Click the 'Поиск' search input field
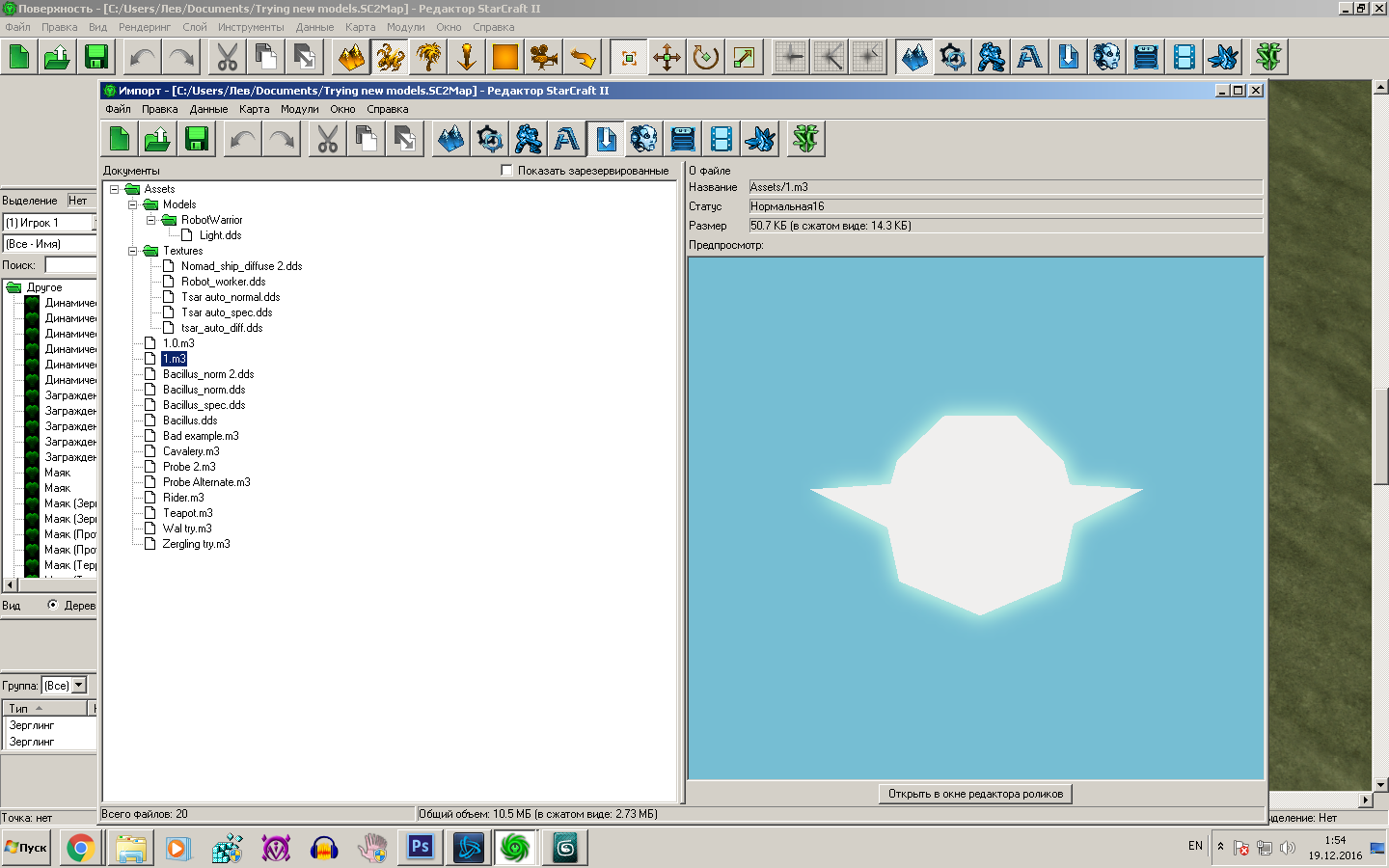This screenshot has height=868, width=1389. pos(70,265)
